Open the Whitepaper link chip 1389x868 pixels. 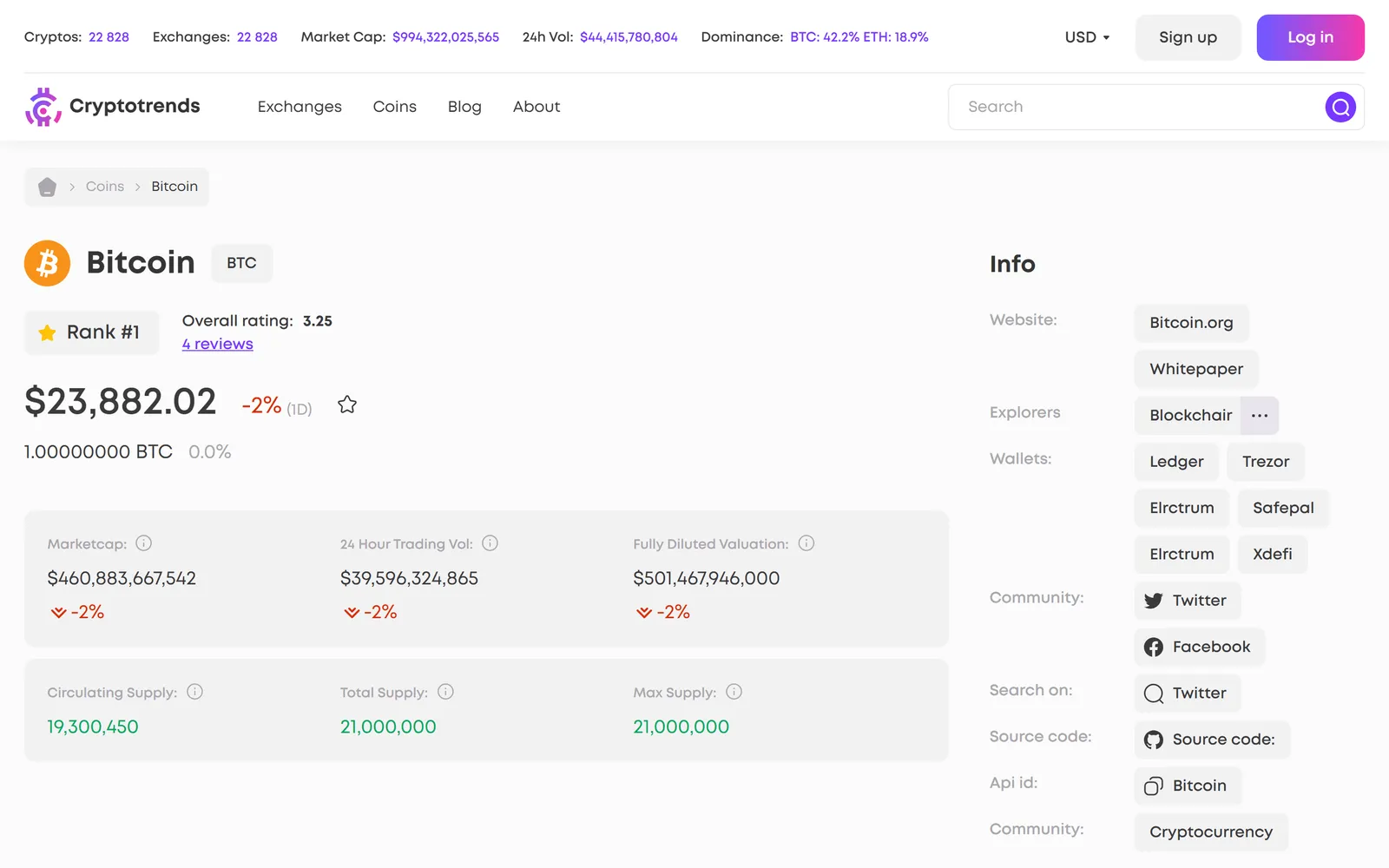pyautogui.click(x=1196, y=369)
